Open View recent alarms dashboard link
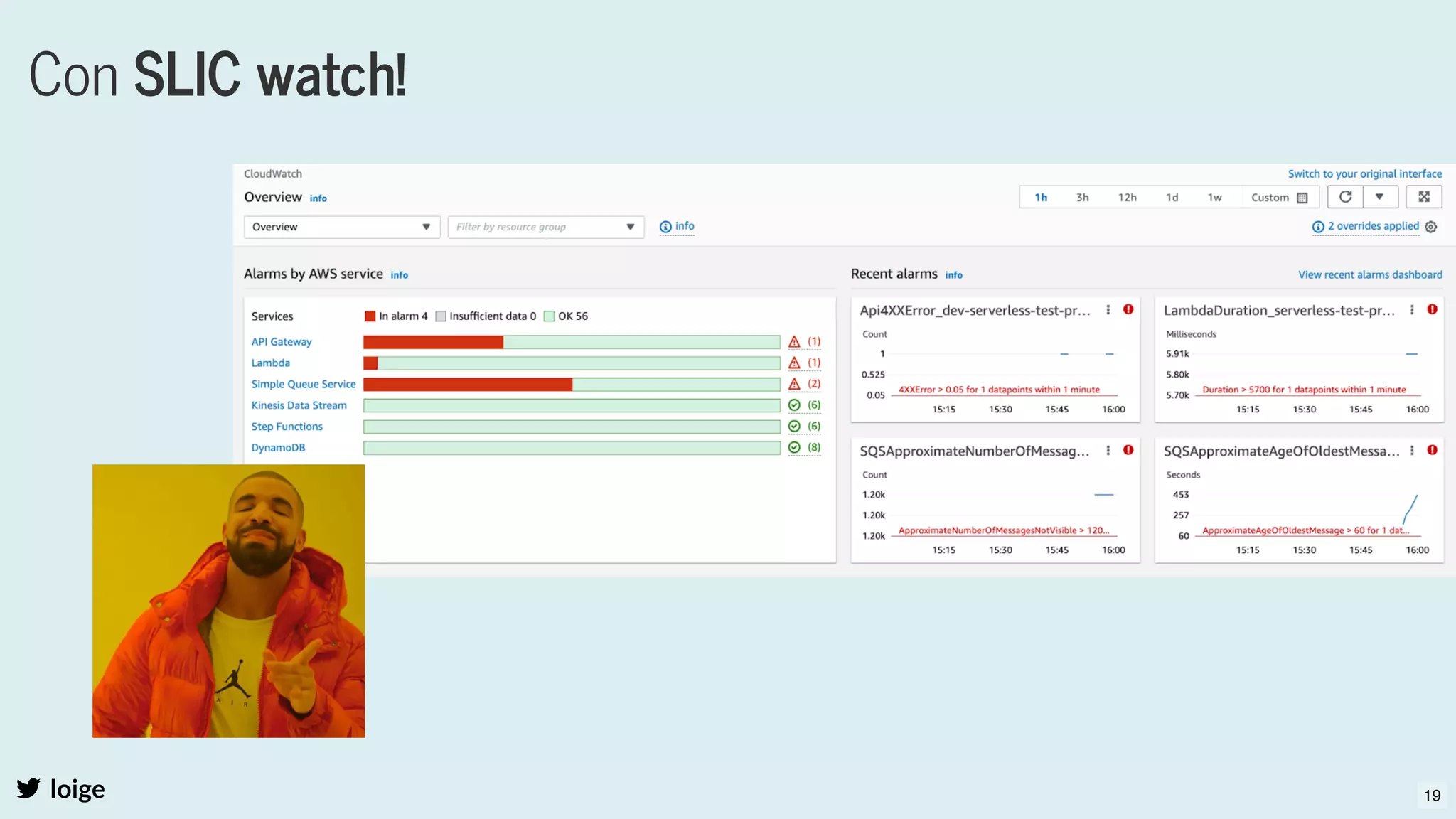 tap(1370, 274)
